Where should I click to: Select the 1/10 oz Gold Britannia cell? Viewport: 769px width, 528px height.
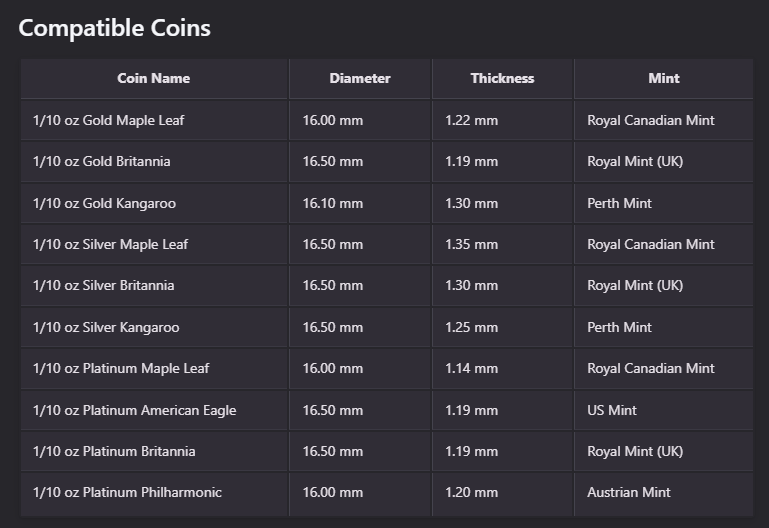[101, 161]
